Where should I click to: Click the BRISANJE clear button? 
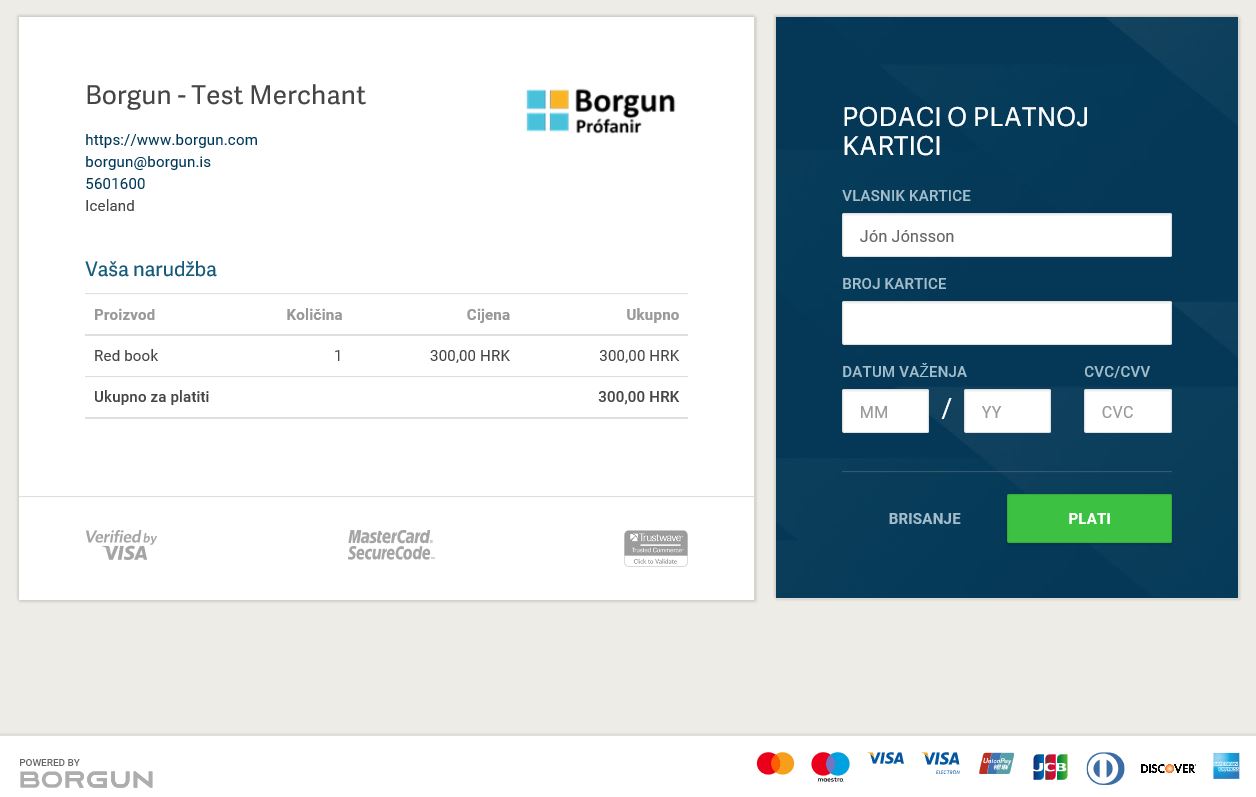pos(924,518)
